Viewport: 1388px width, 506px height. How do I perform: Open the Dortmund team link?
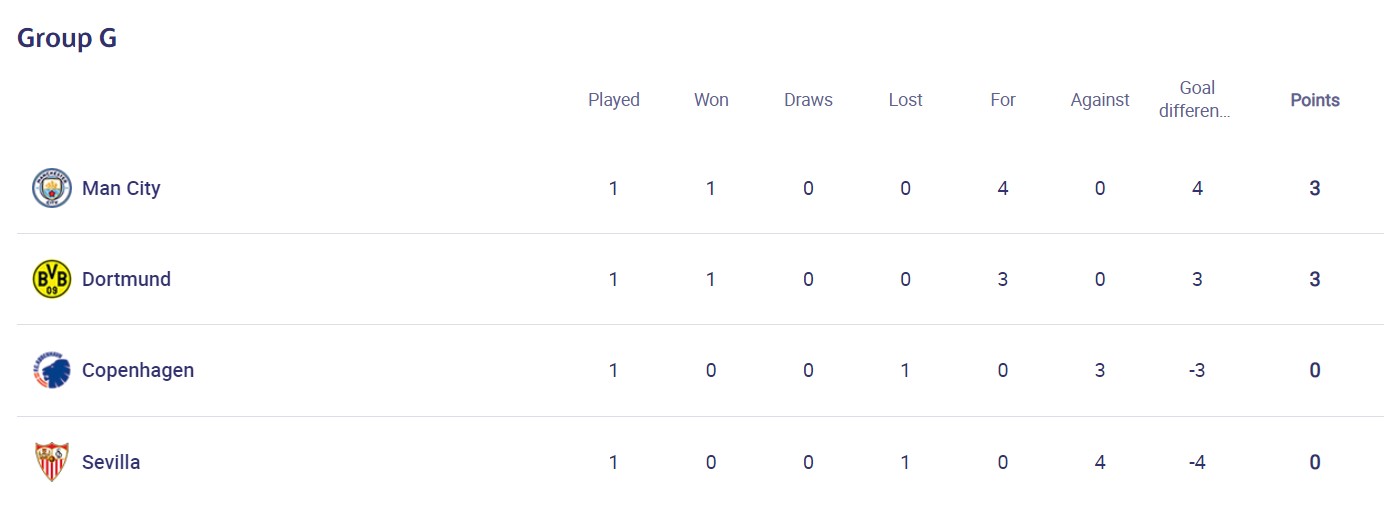126,279
